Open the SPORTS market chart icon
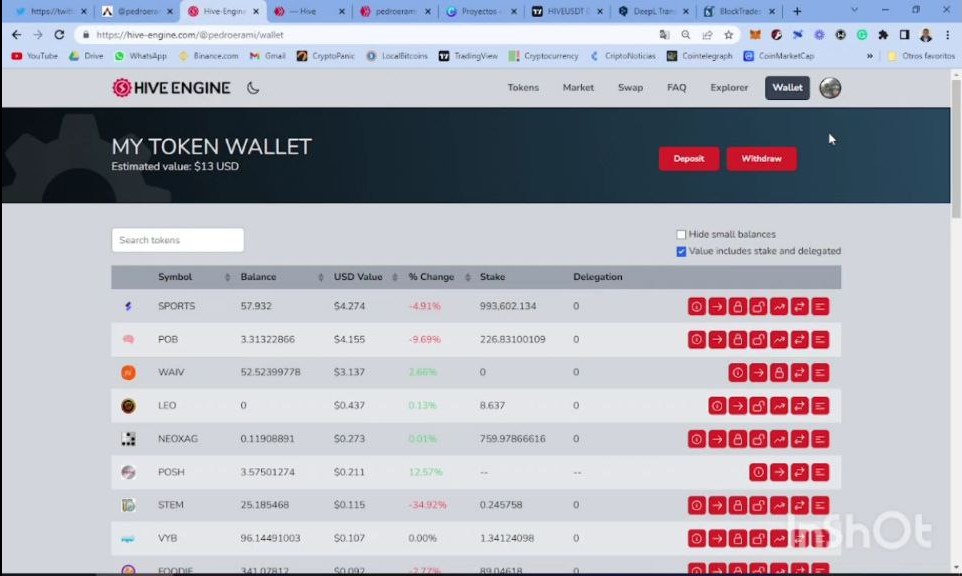The image size is (962, 576). 779,306
